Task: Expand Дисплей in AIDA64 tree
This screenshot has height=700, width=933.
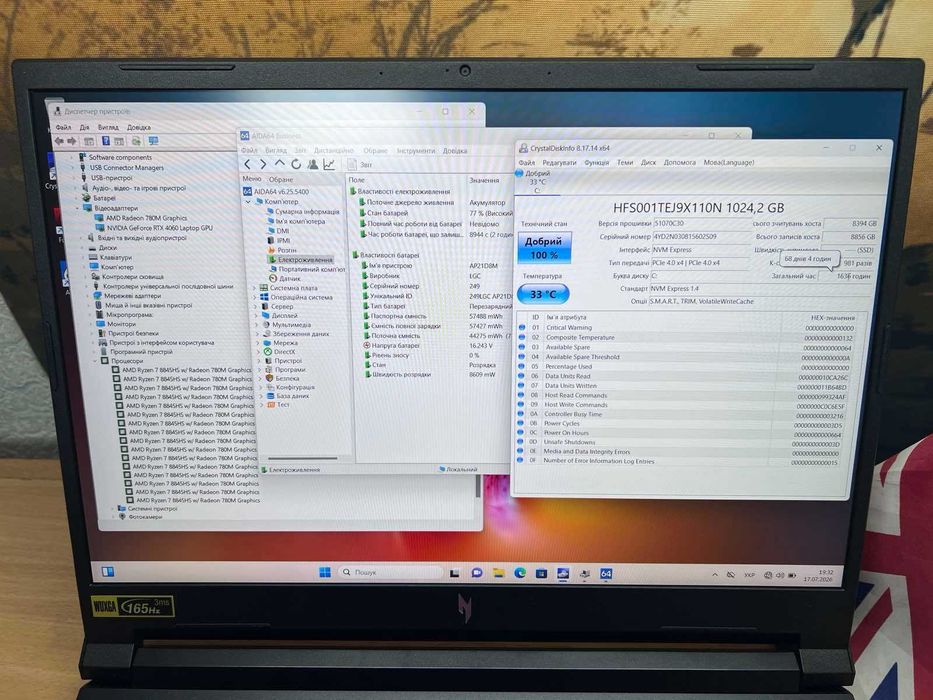Action: point(256,315)
